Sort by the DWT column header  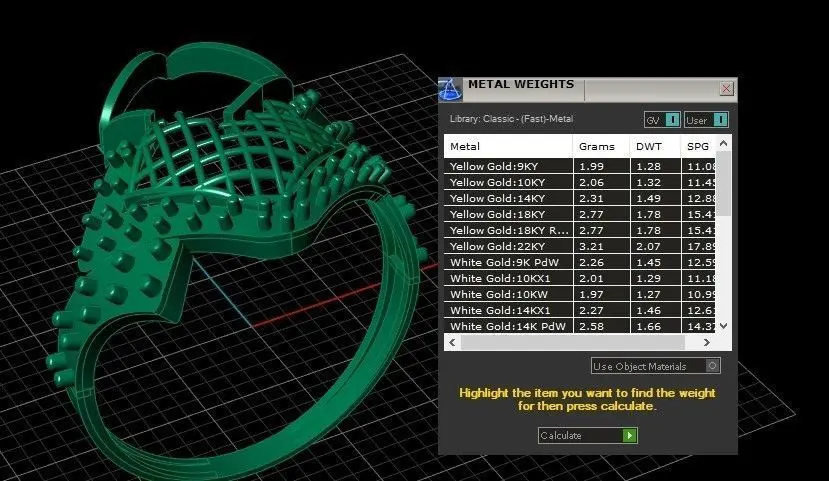pos(656,146)
